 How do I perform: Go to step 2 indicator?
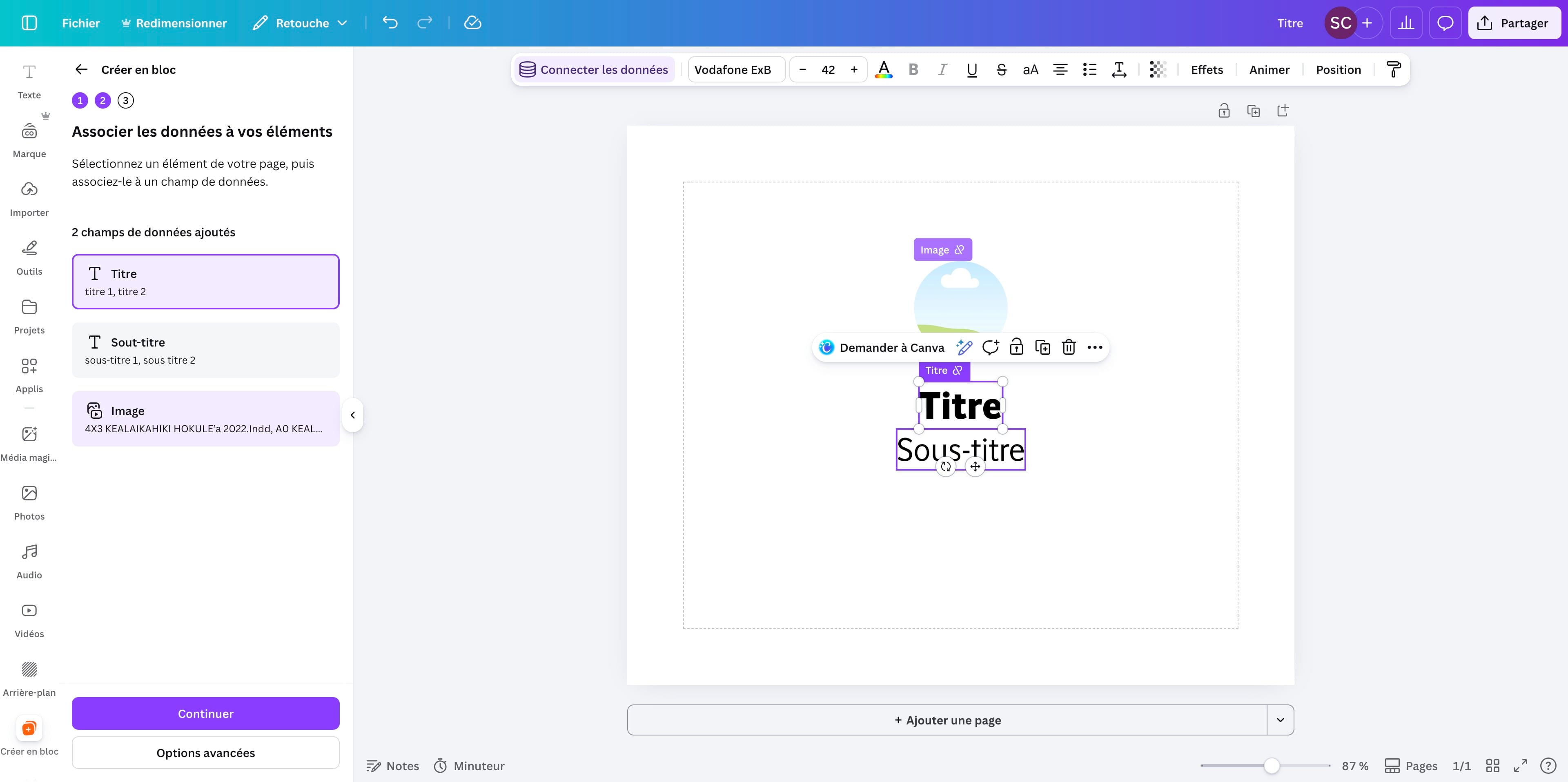[x=103, y=100]
